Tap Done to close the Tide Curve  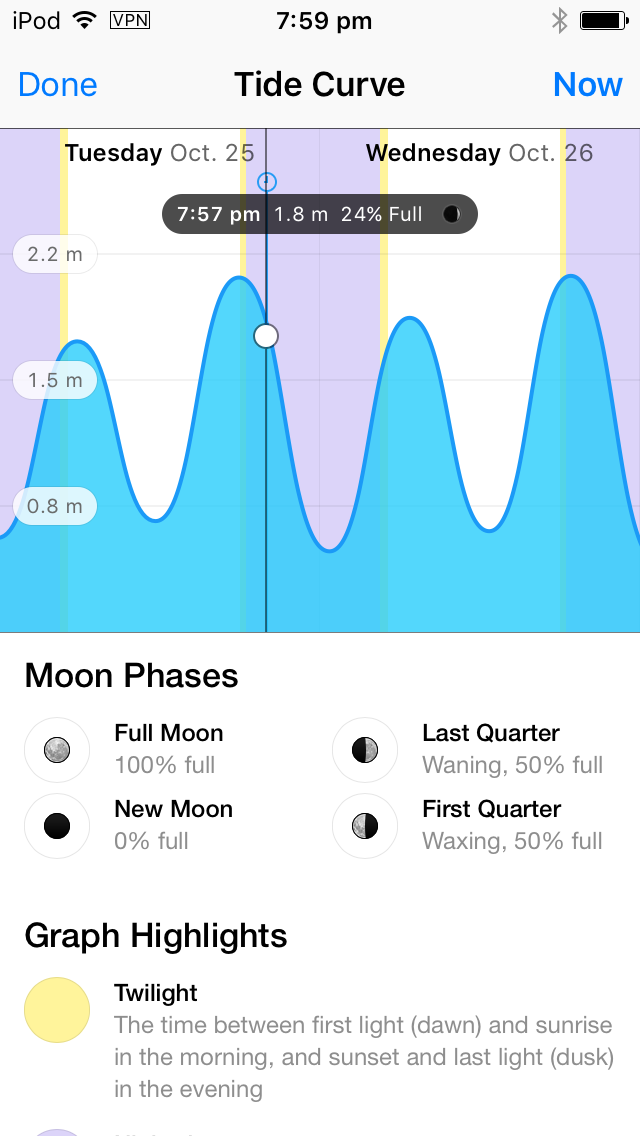pyautogui.click(x=57, y=85)
